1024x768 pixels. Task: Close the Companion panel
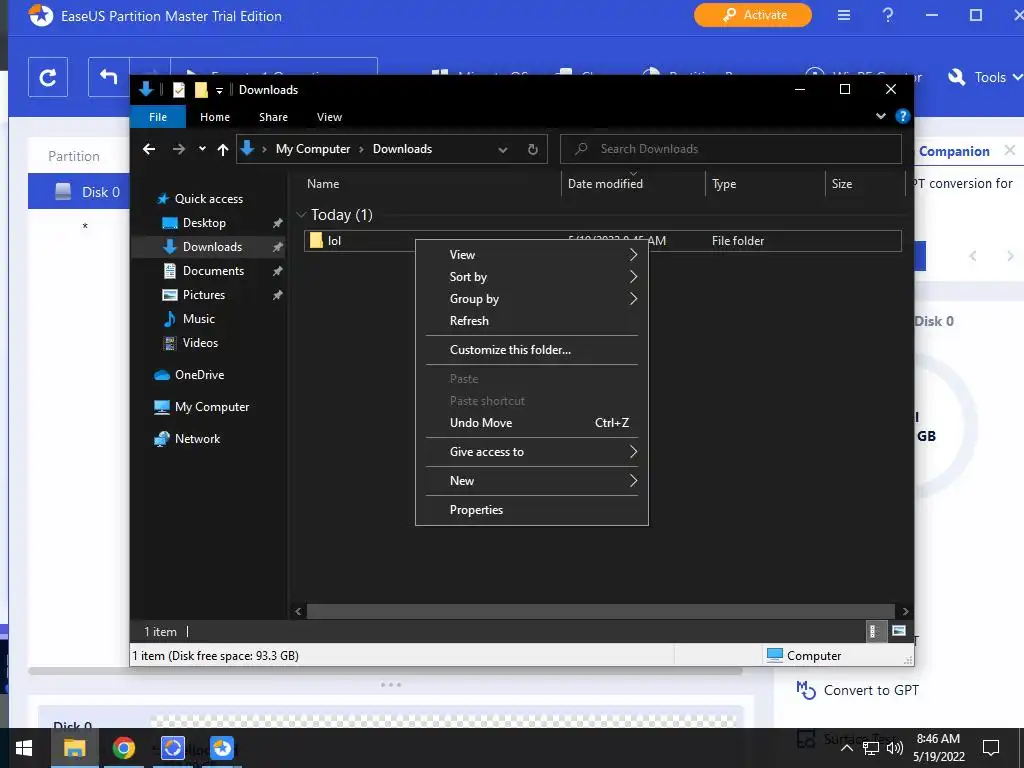pyautogui.click(x=1010, y=151)
